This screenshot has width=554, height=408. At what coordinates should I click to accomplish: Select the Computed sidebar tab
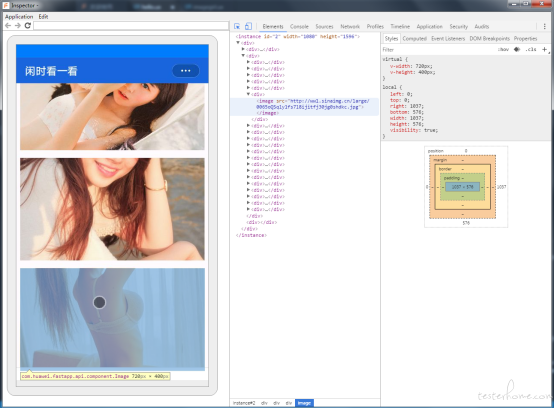point(414,39)
